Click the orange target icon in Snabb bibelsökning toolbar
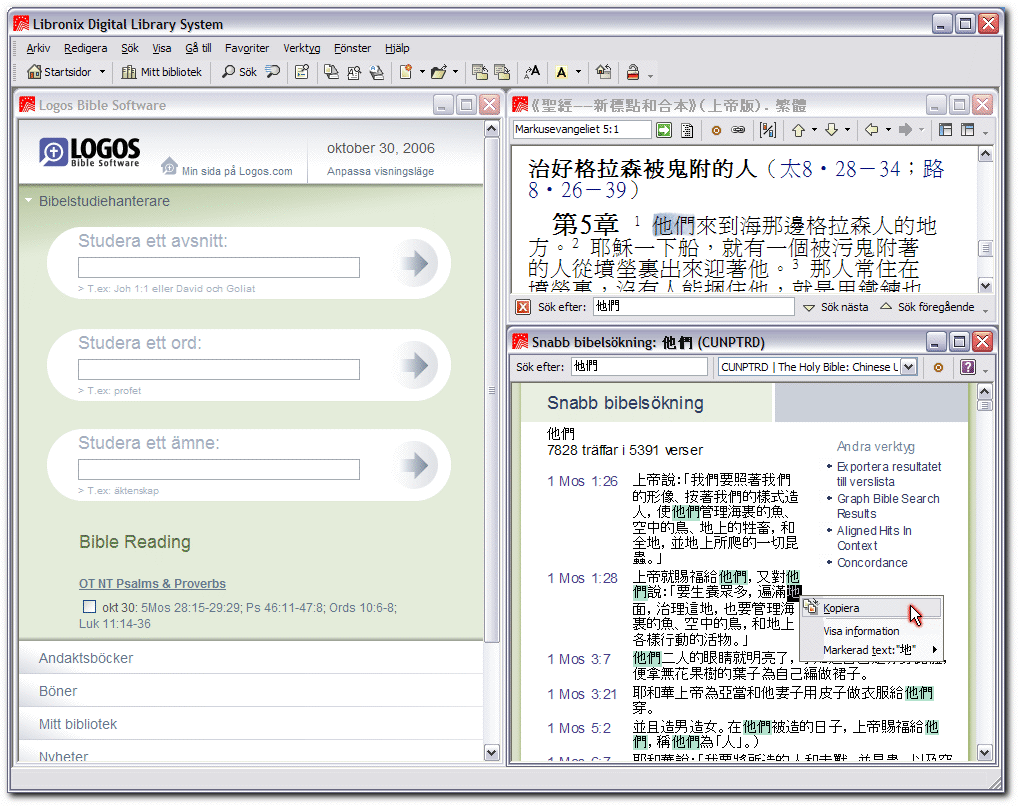1018x806 pixels. (x=938, y=367)
